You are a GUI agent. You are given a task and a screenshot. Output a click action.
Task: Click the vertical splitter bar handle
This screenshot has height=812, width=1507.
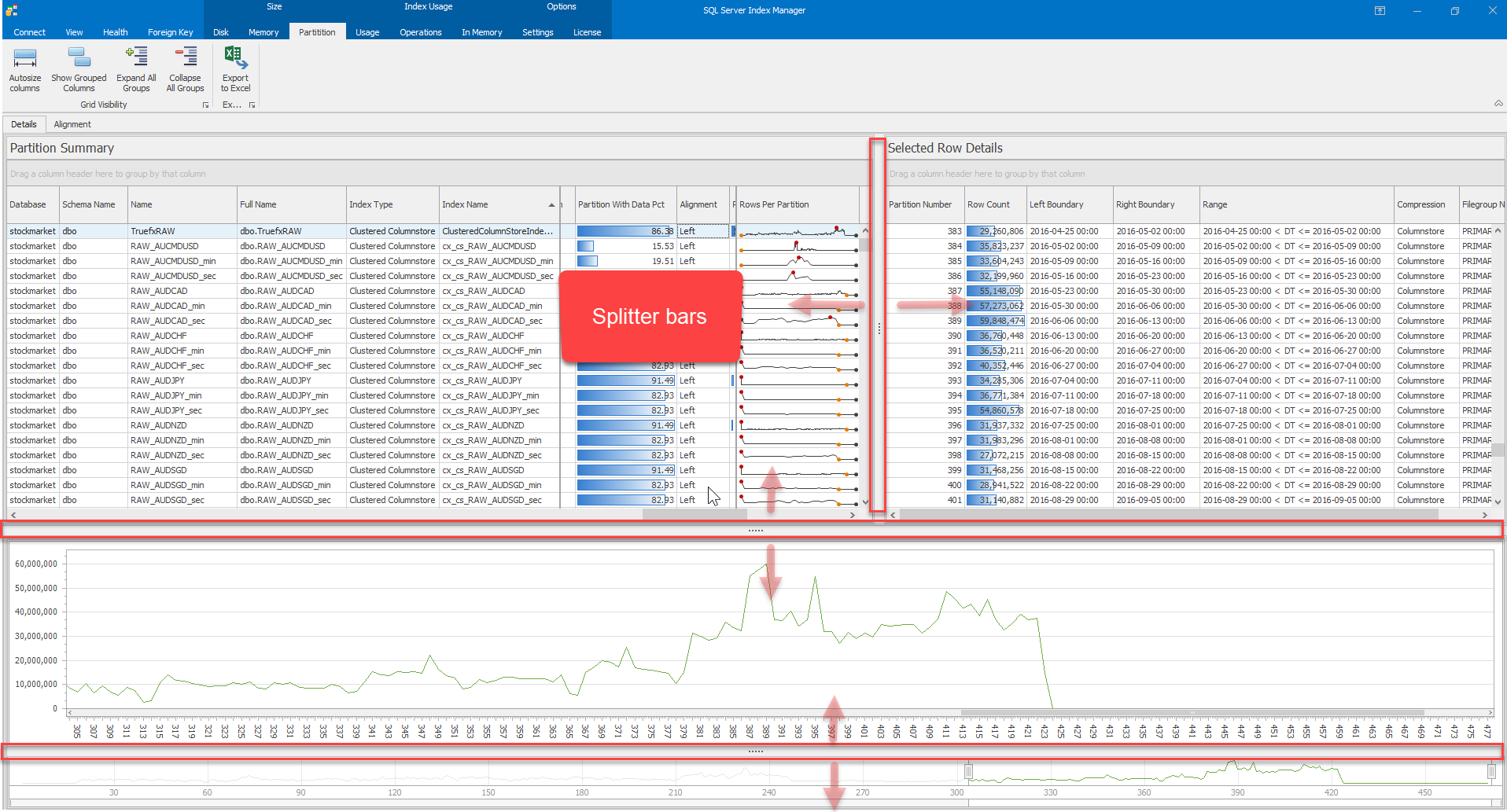click(879, 329)
